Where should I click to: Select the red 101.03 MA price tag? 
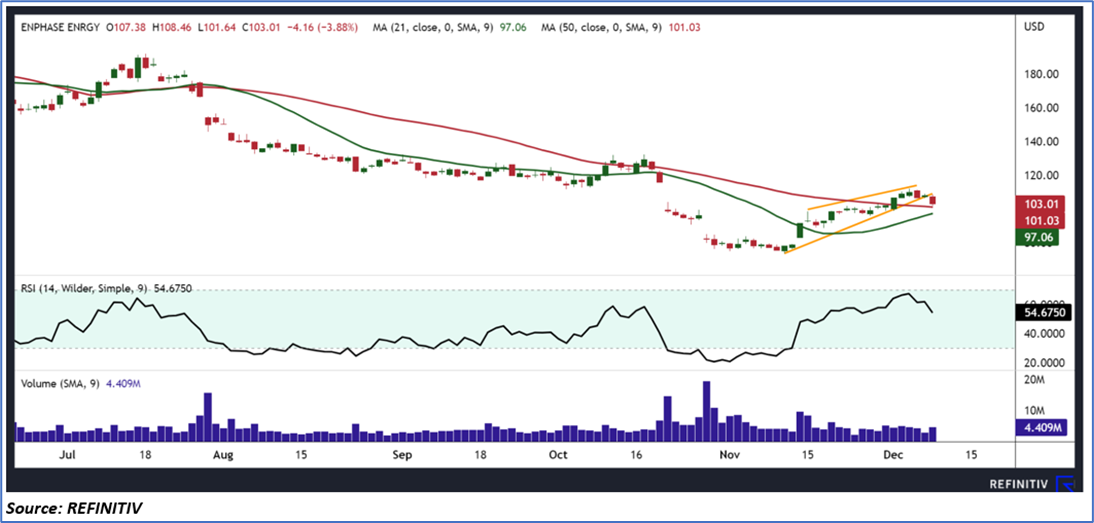(1042, 220)
